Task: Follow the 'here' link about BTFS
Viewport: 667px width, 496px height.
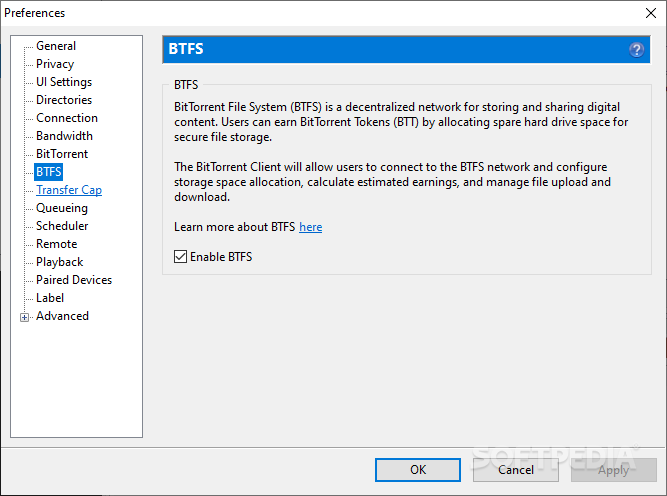Action: pyautogui.click(x=311, y=227)
